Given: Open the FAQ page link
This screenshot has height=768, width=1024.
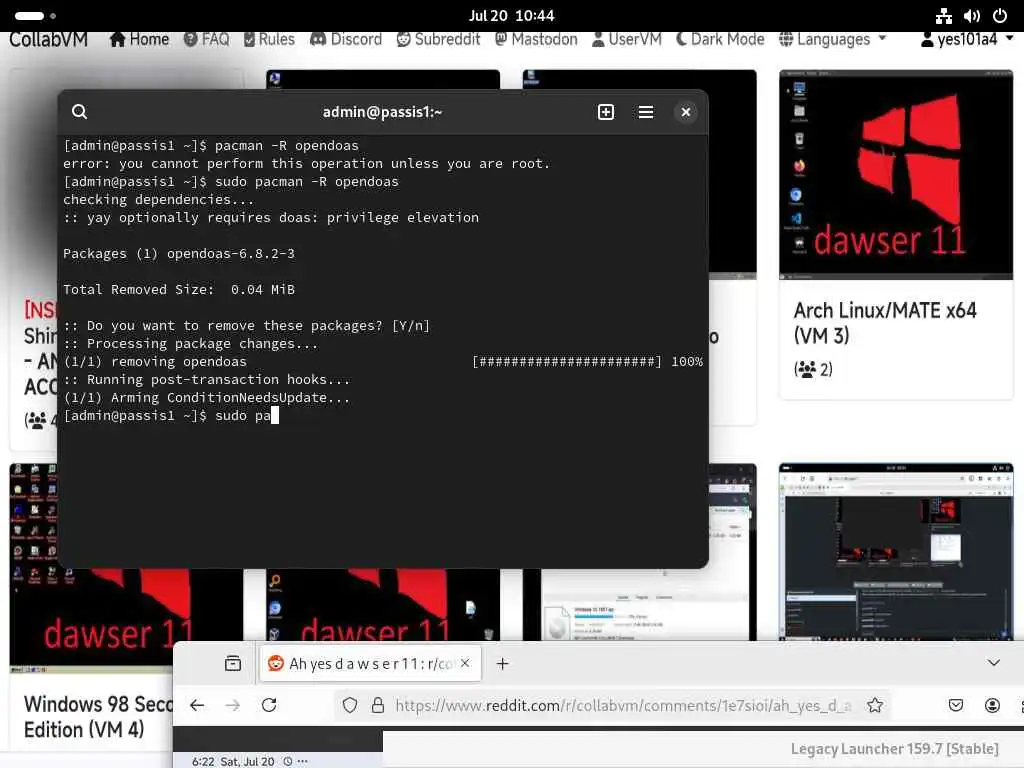Looking at the screenshot, I should (206, 39).
